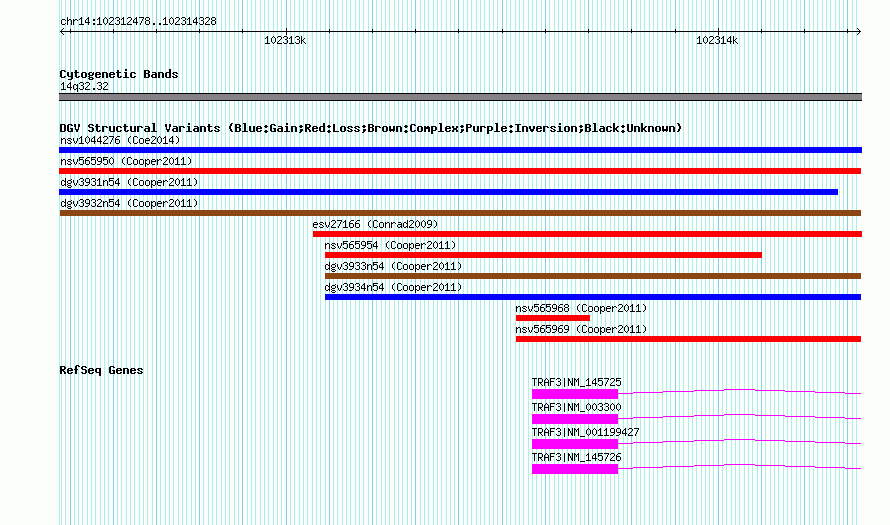The height and width of the screenshot is (525, 890).
Task: Open the RefSeq Genes track title
Action: [101, 370]
